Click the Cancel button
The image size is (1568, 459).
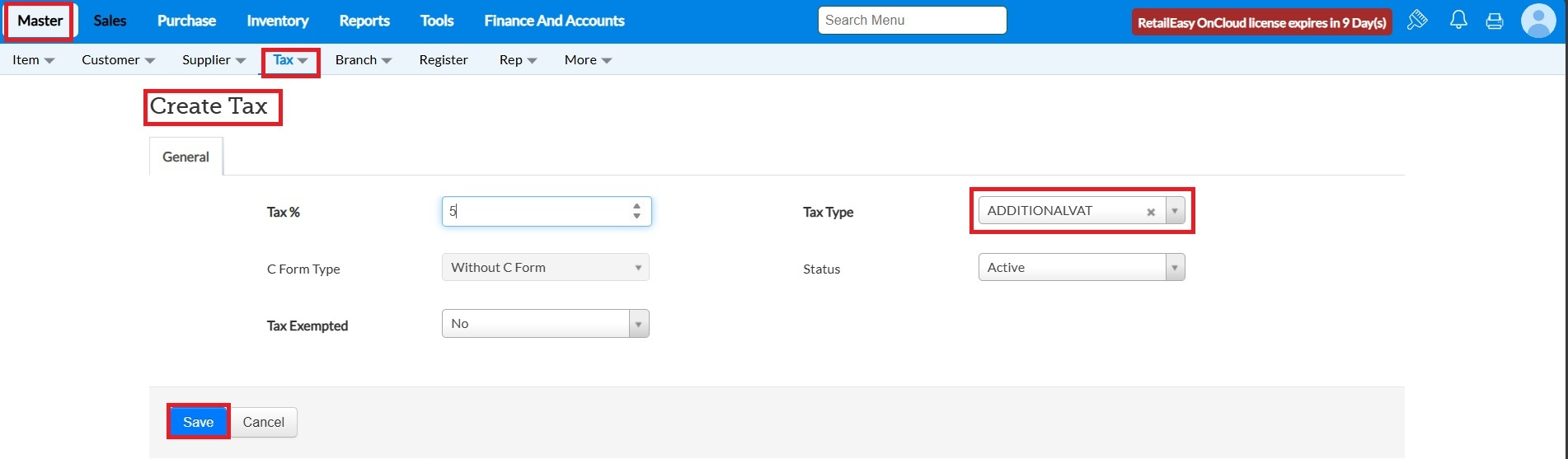[263, 422]
